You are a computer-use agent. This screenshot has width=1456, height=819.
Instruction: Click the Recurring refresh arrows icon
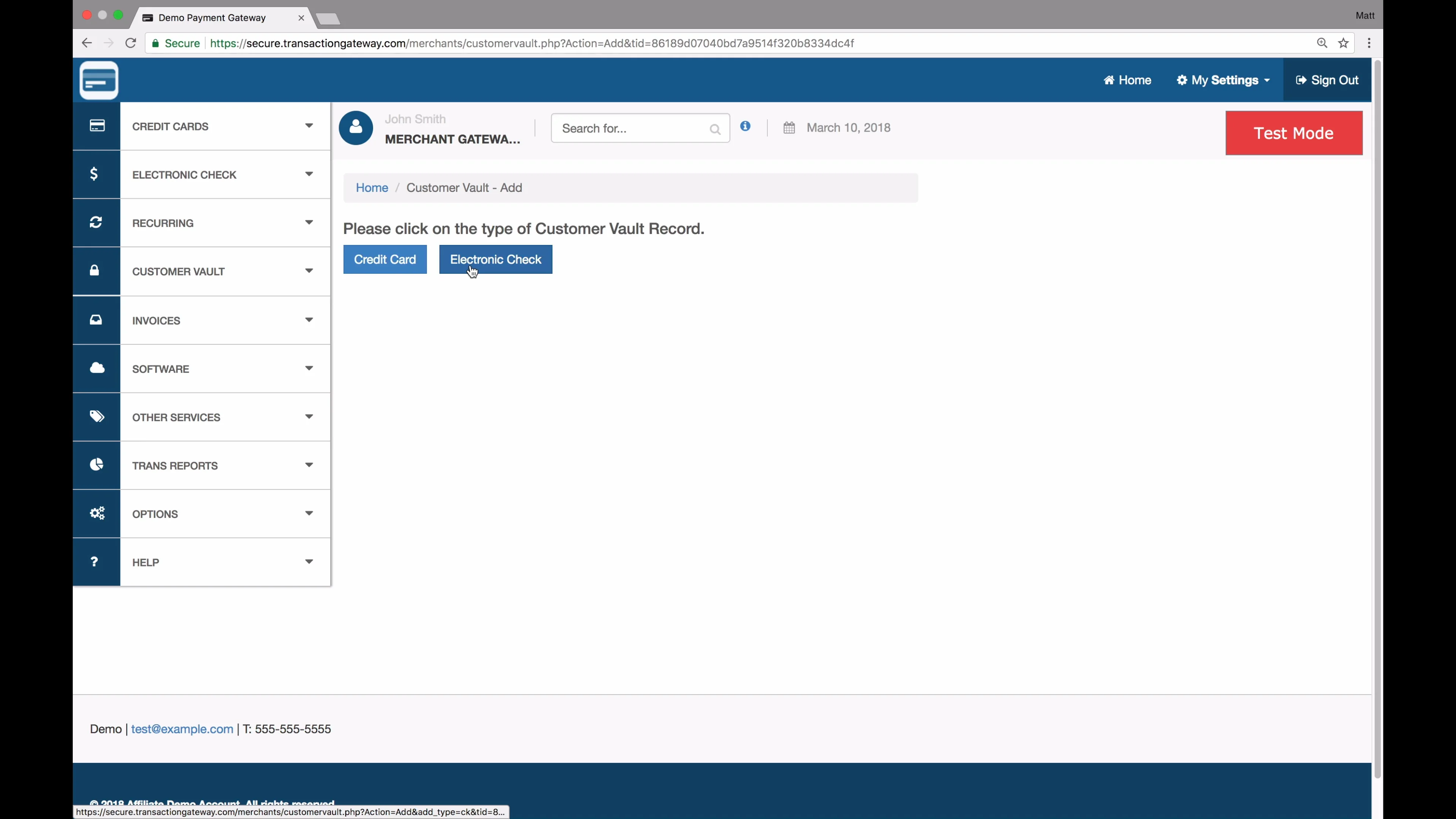pos(96,222)
